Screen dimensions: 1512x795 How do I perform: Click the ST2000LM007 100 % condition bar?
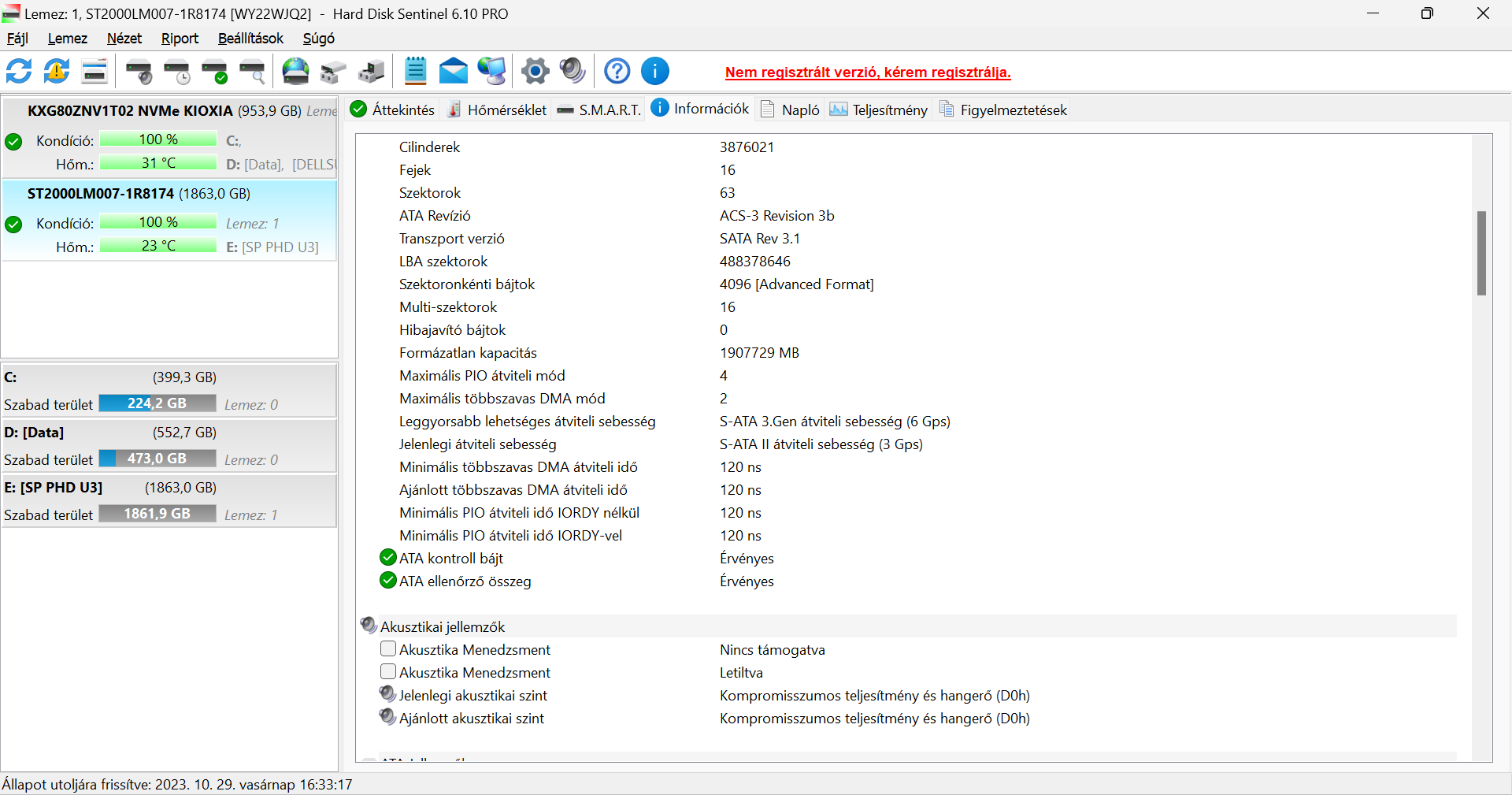[x=158, y=222]
